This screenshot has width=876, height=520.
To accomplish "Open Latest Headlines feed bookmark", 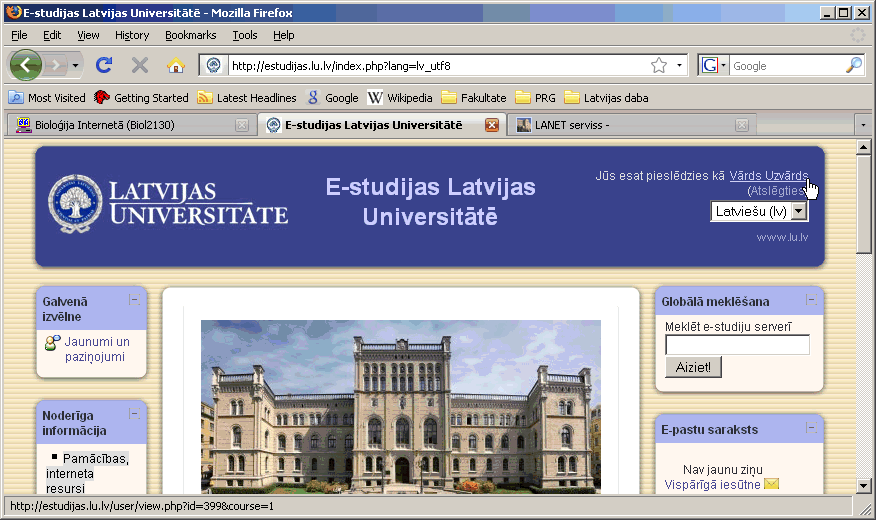I will pyautogui.click(x=247, y=98).
